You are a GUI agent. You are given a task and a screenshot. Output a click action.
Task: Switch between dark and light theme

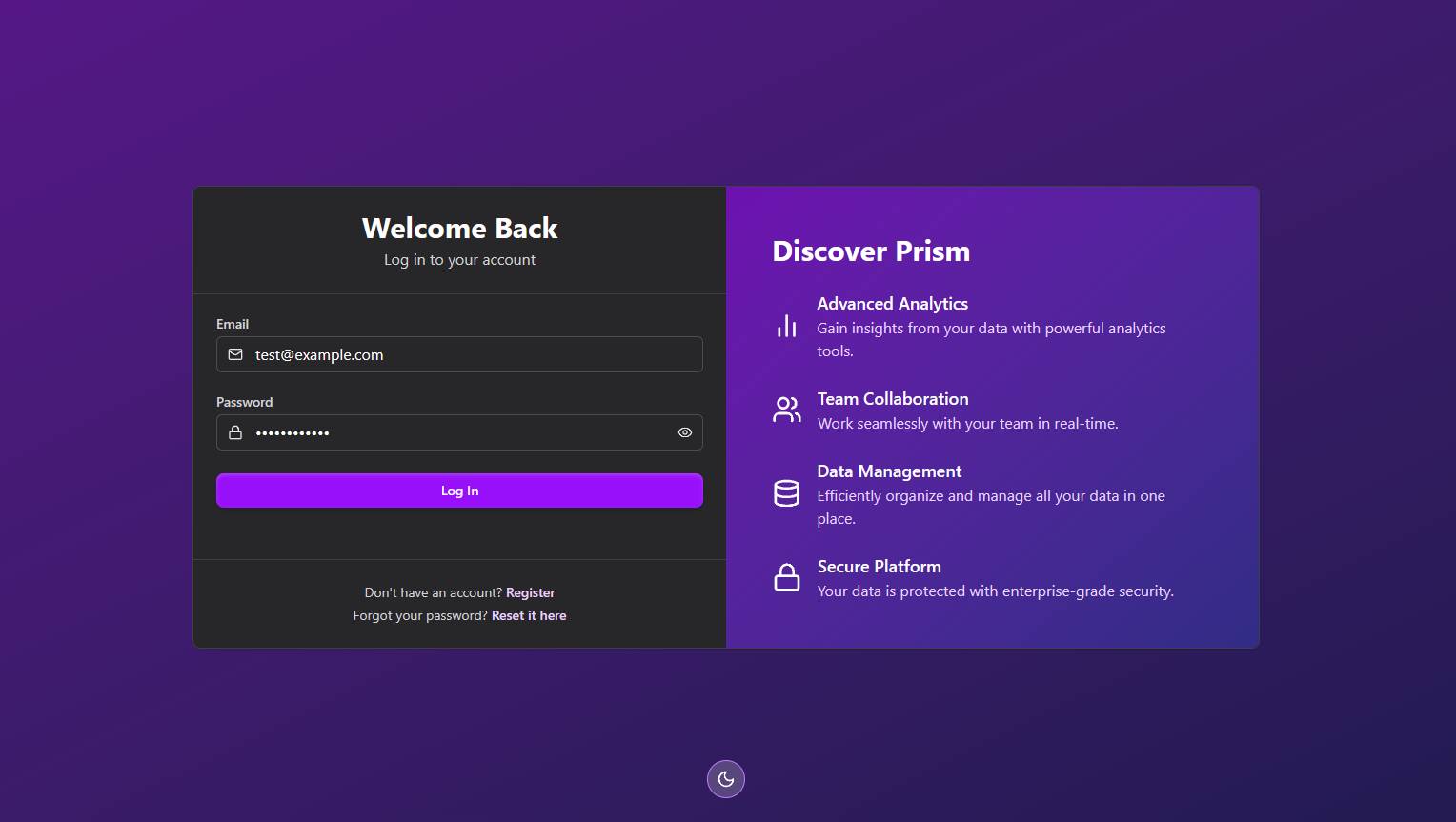coord(725,778)
